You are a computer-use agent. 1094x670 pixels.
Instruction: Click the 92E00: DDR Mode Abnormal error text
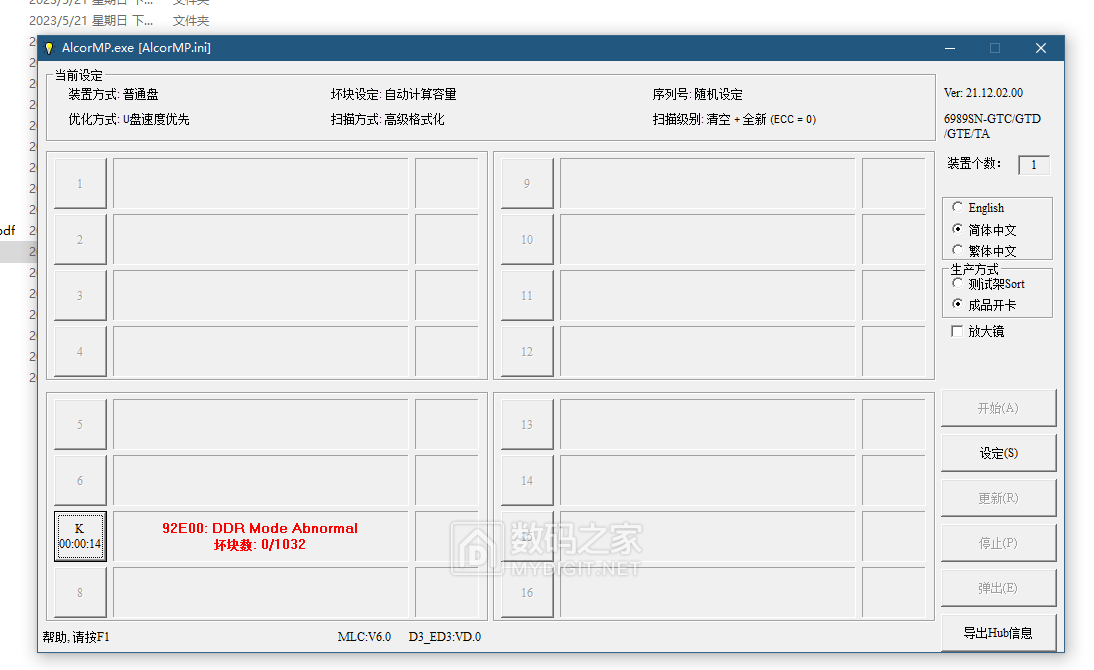(x=260, y=528)
